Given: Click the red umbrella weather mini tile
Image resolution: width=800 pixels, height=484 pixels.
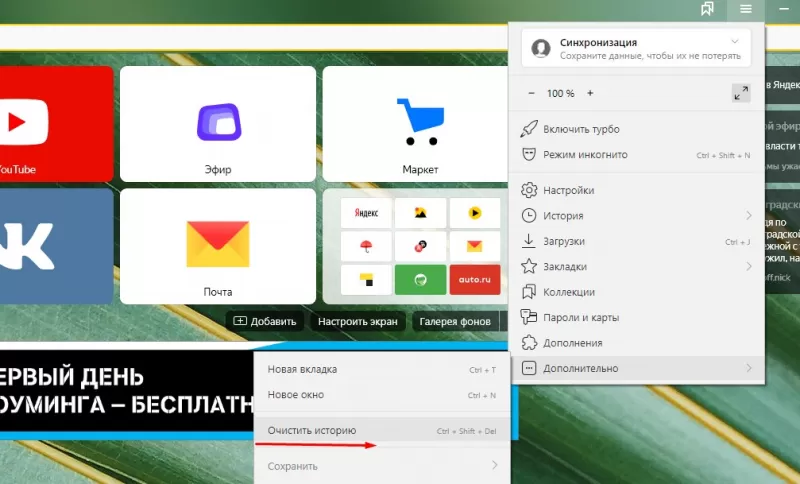Looking at the screenshot, I should click(366, 246).
